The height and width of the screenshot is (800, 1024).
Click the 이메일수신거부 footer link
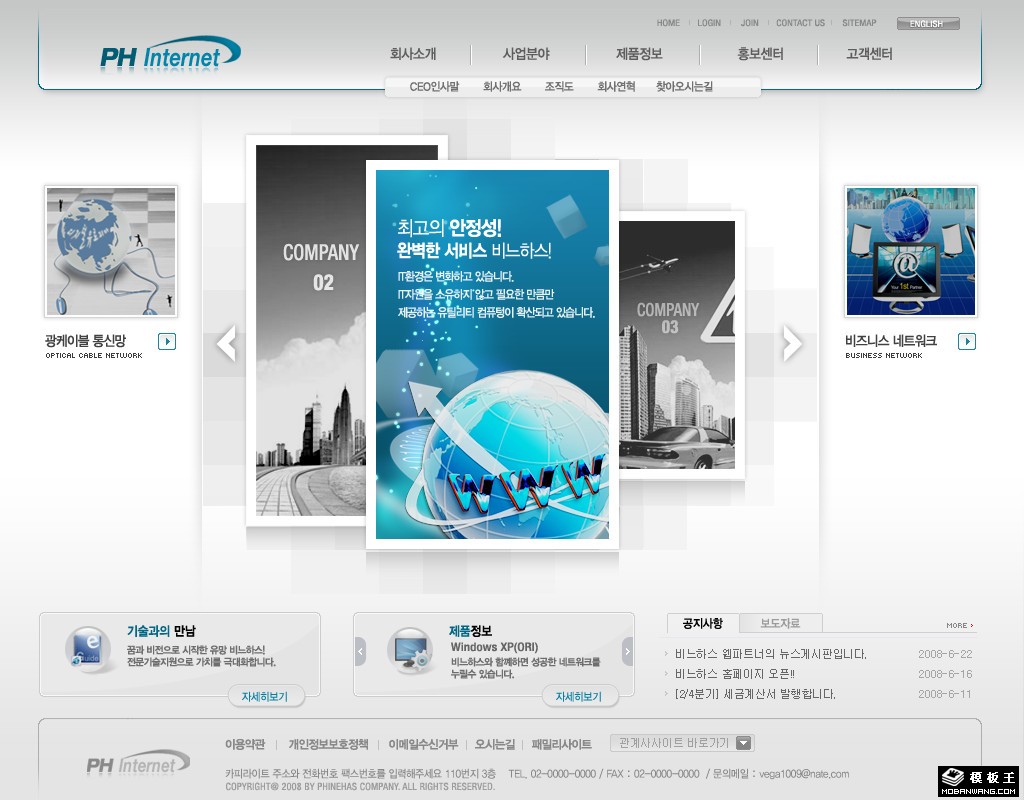pos(423,744)
